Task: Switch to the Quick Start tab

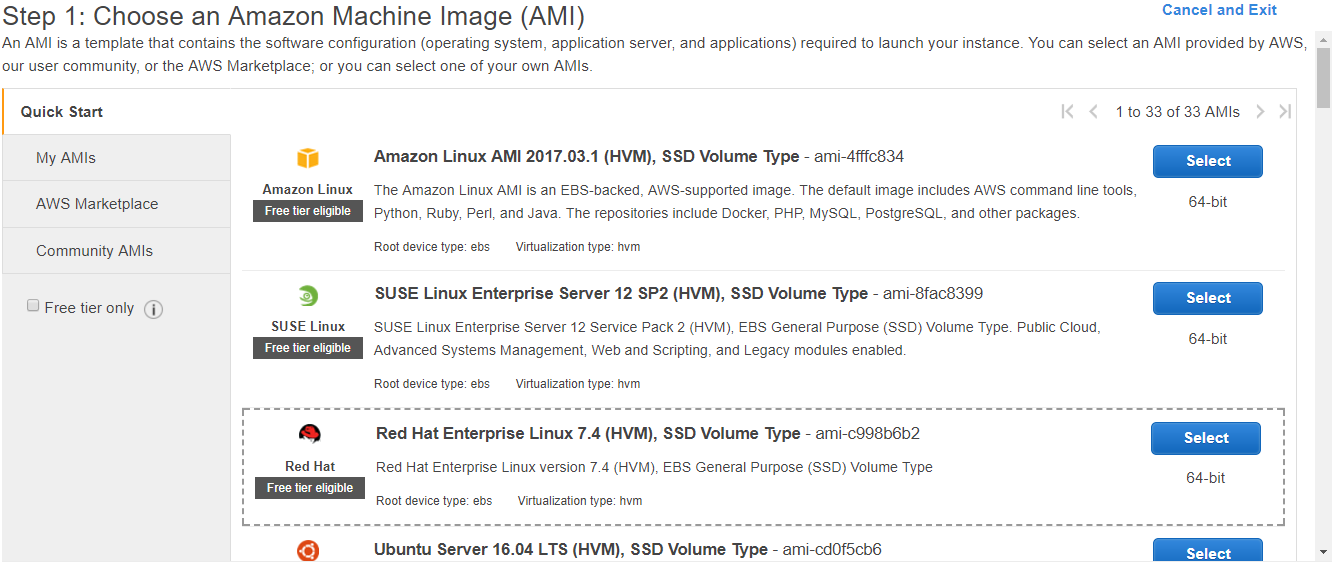Action: [x=117, y=112]
